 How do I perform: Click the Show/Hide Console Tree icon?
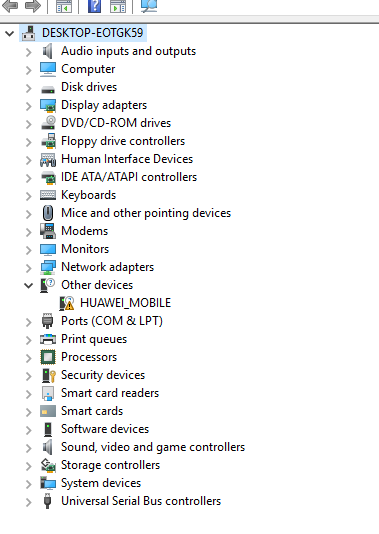tap(64, 6)
